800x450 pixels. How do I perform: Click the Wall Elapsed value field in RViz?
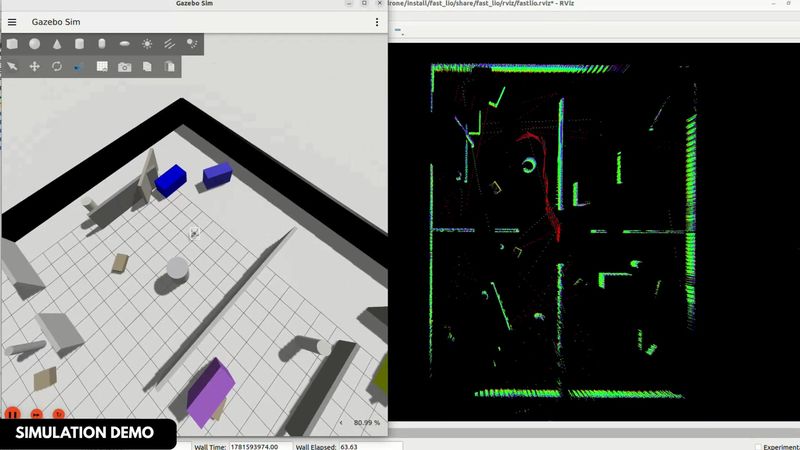[x=370, y=446]
